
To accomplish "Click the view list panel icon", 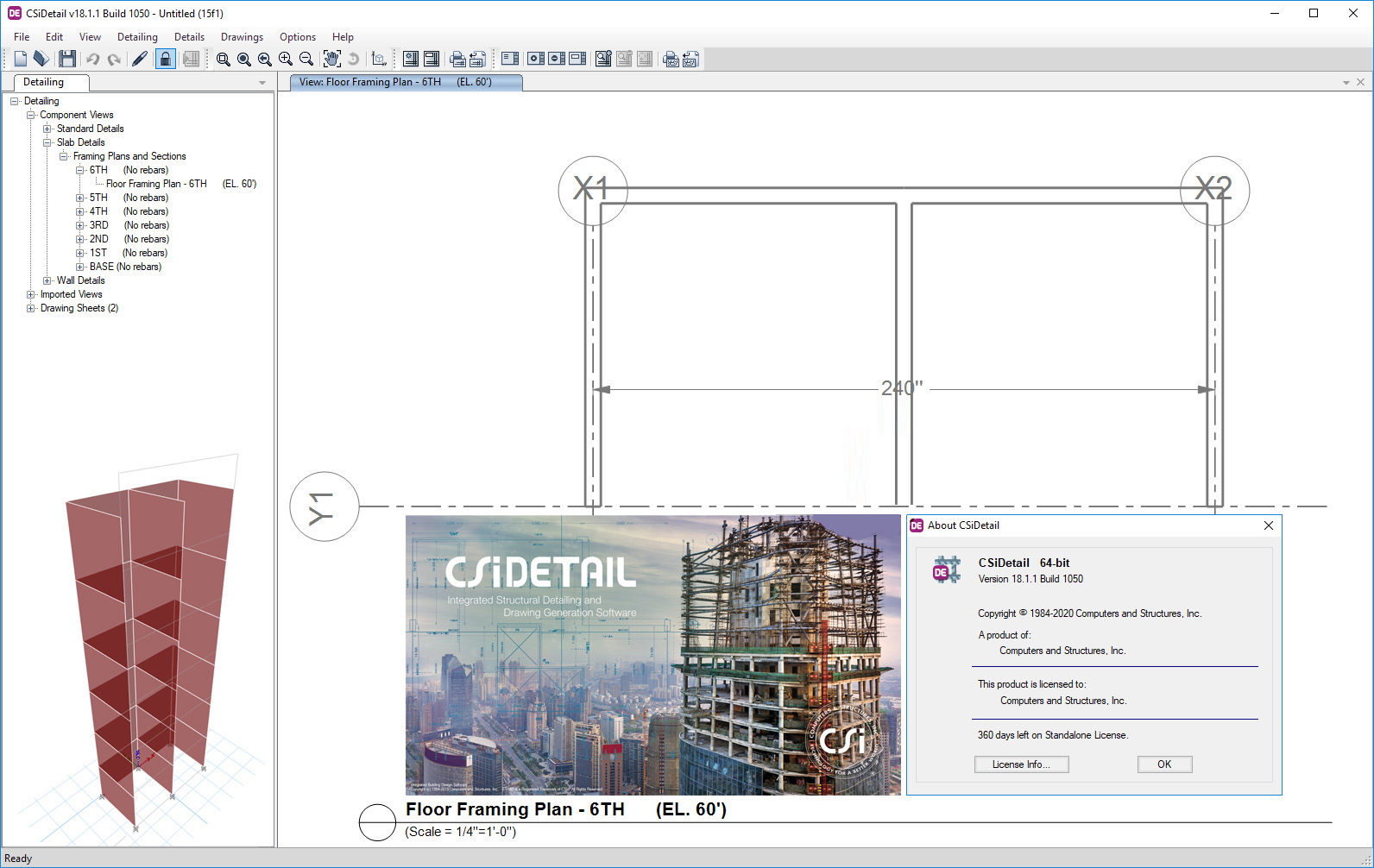I will click(510, 59).
